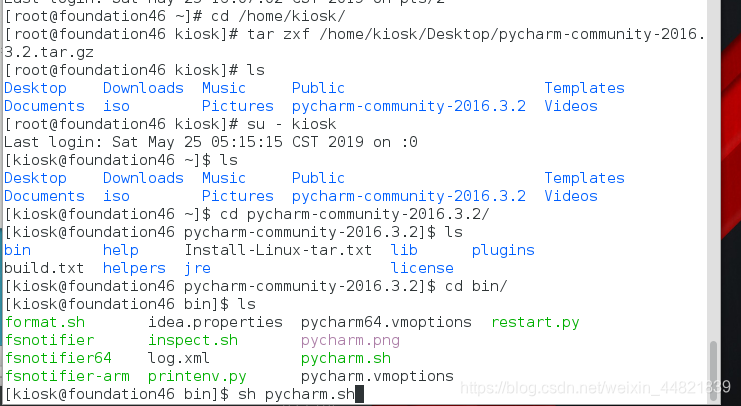Click the 'tar zxf' command line text
Viewport: 741px width, 406px height.
(476, 34)
